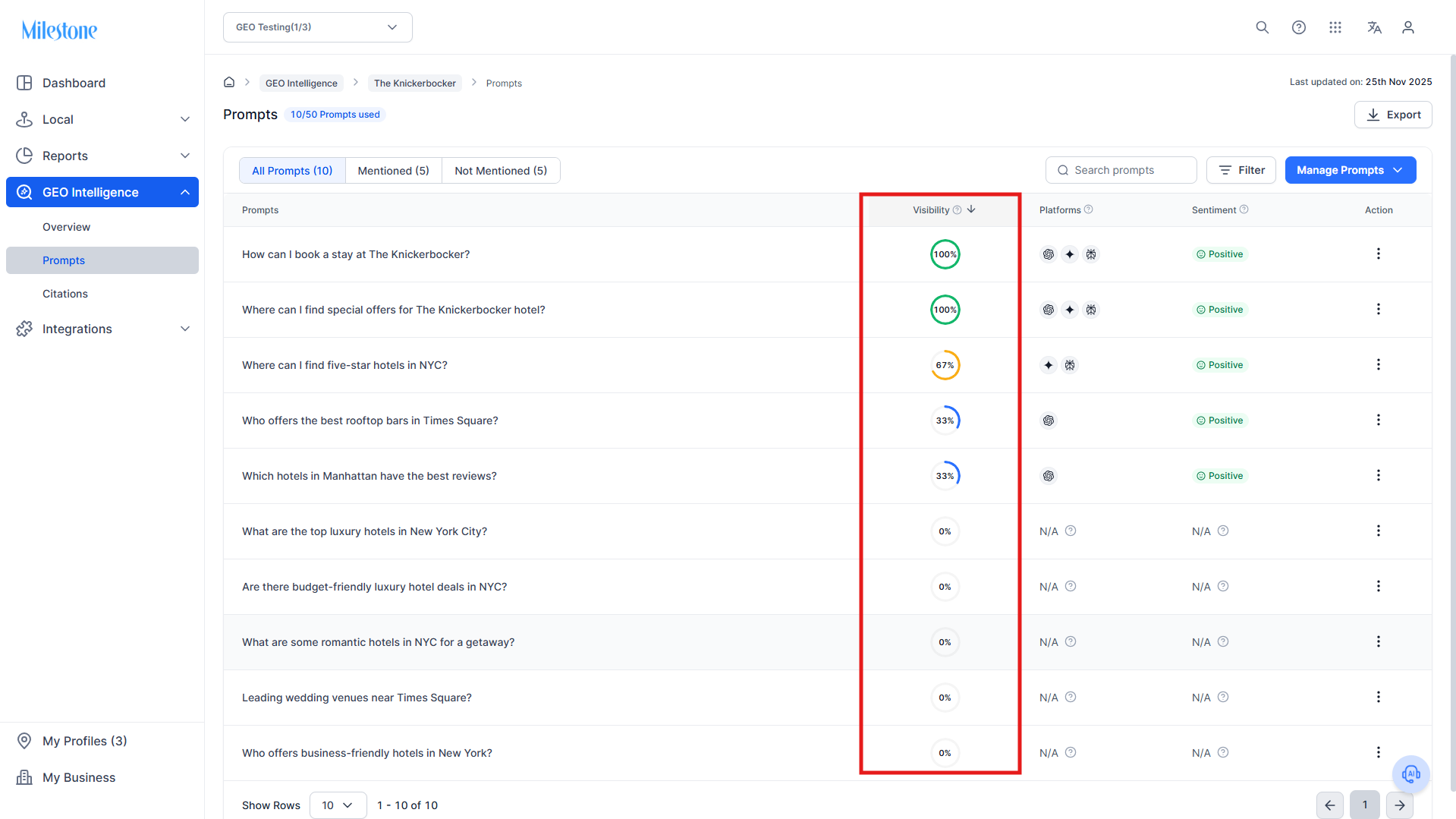
Task: Switch to the Mentioned (5) tab
Action: click(x=393, y=171)
